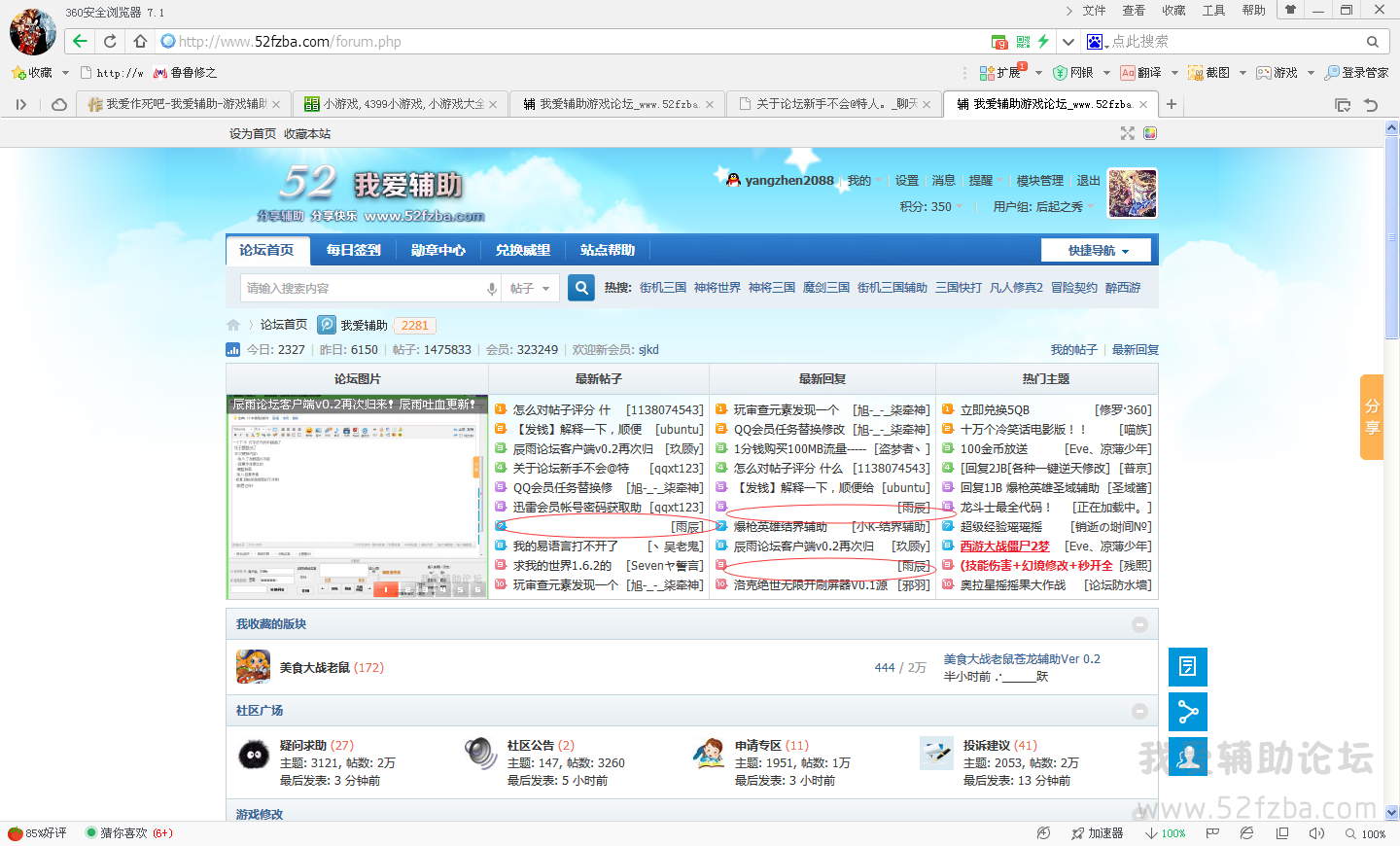Expand the 扩展 dropdown arrow

1038,73
